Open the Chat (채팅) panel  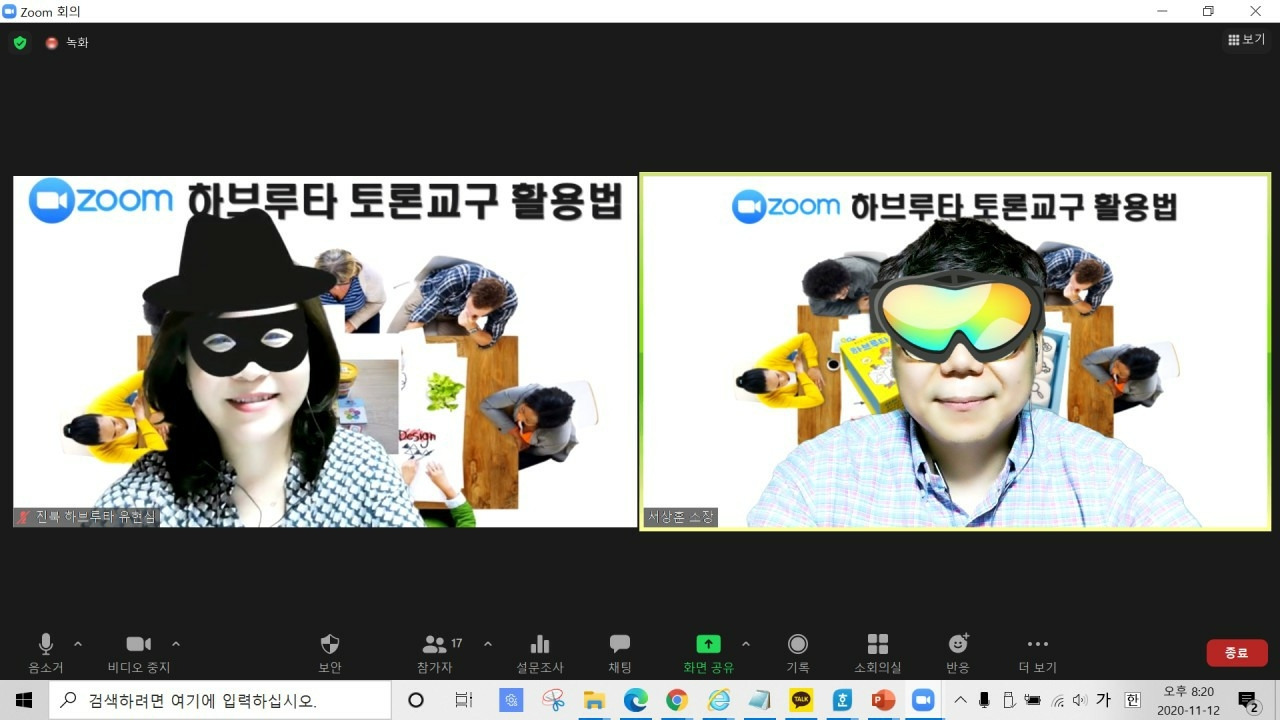click(x=620, y=654)
